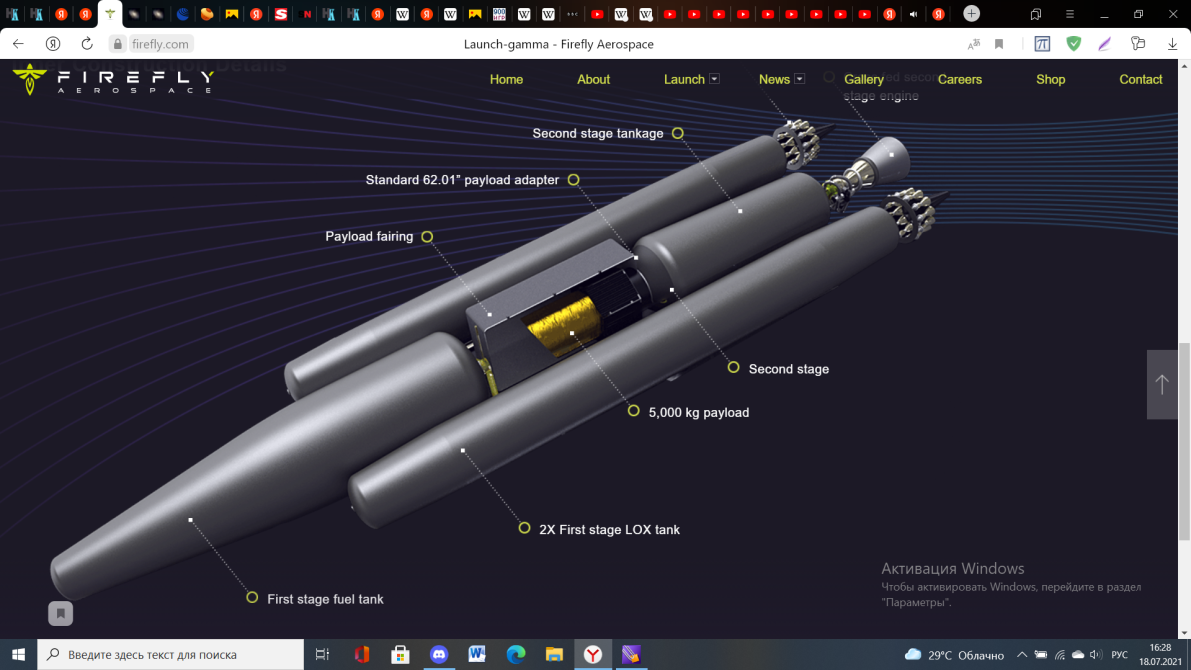
Task: Expand the Launch menu dropdown arrow
Action: coord(715,79)
